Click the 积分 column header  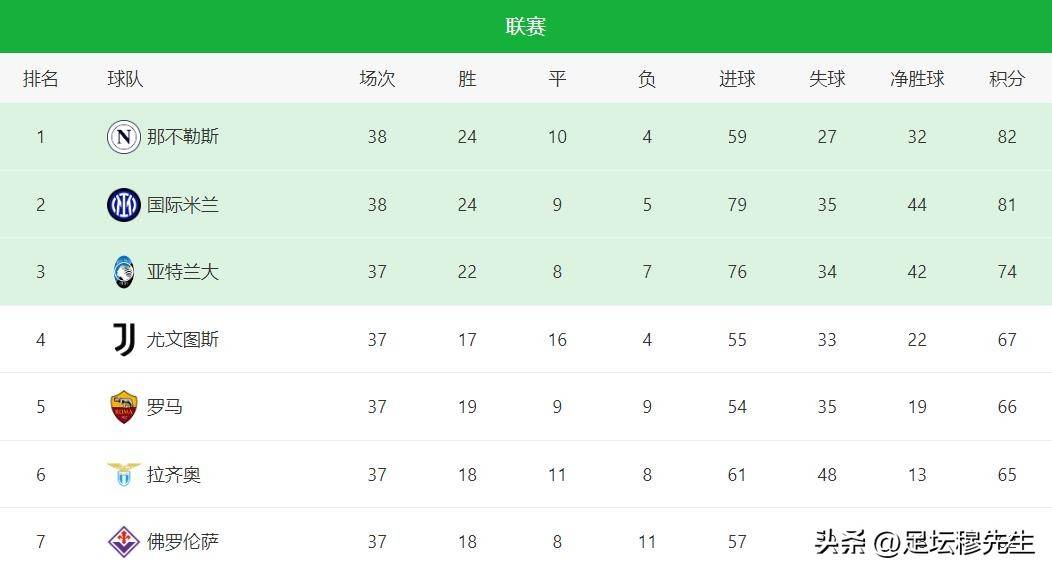coord(1007,78)
